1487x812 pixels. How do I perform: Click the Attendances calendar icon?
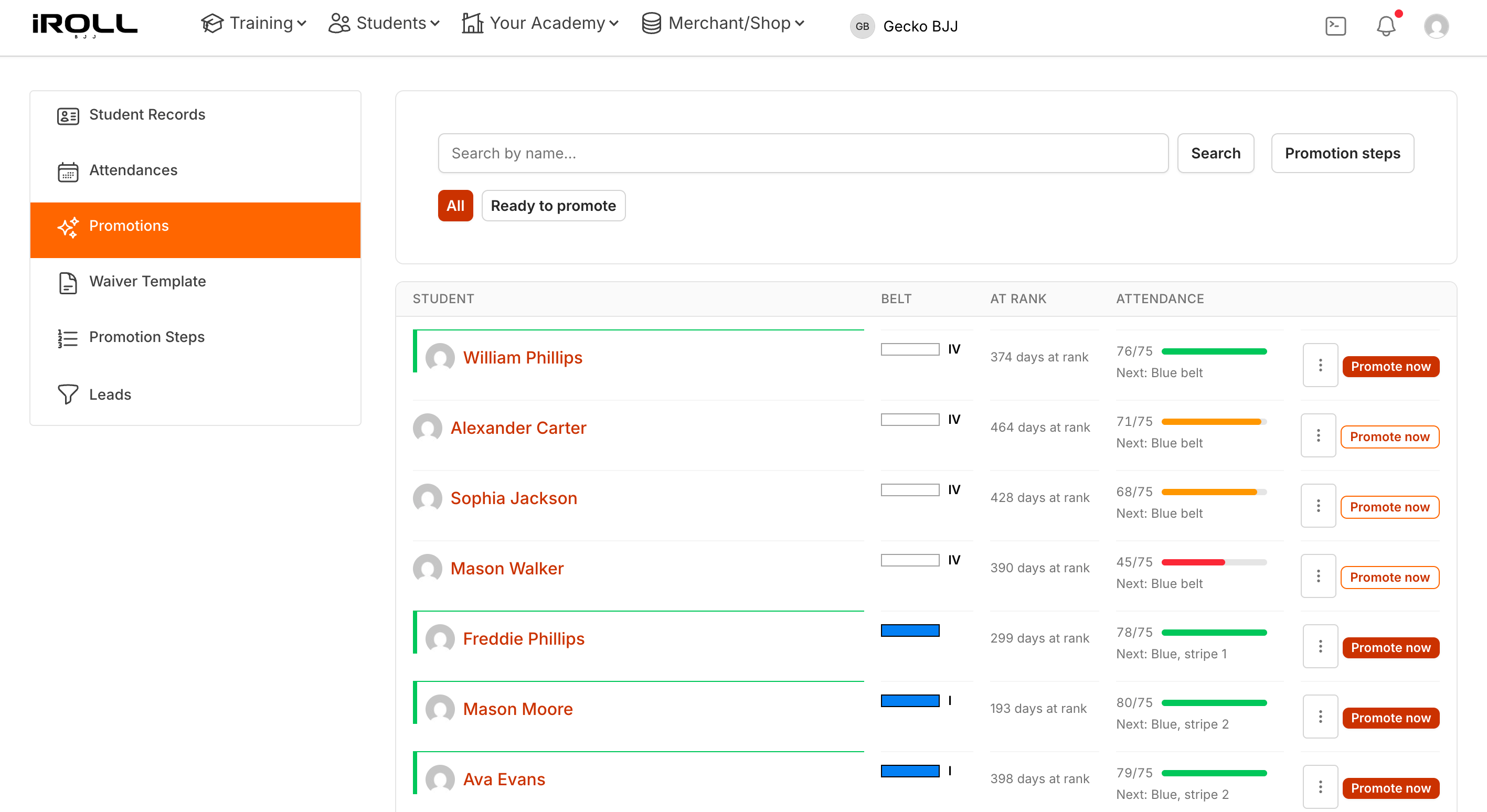click(x=68, y=172)
